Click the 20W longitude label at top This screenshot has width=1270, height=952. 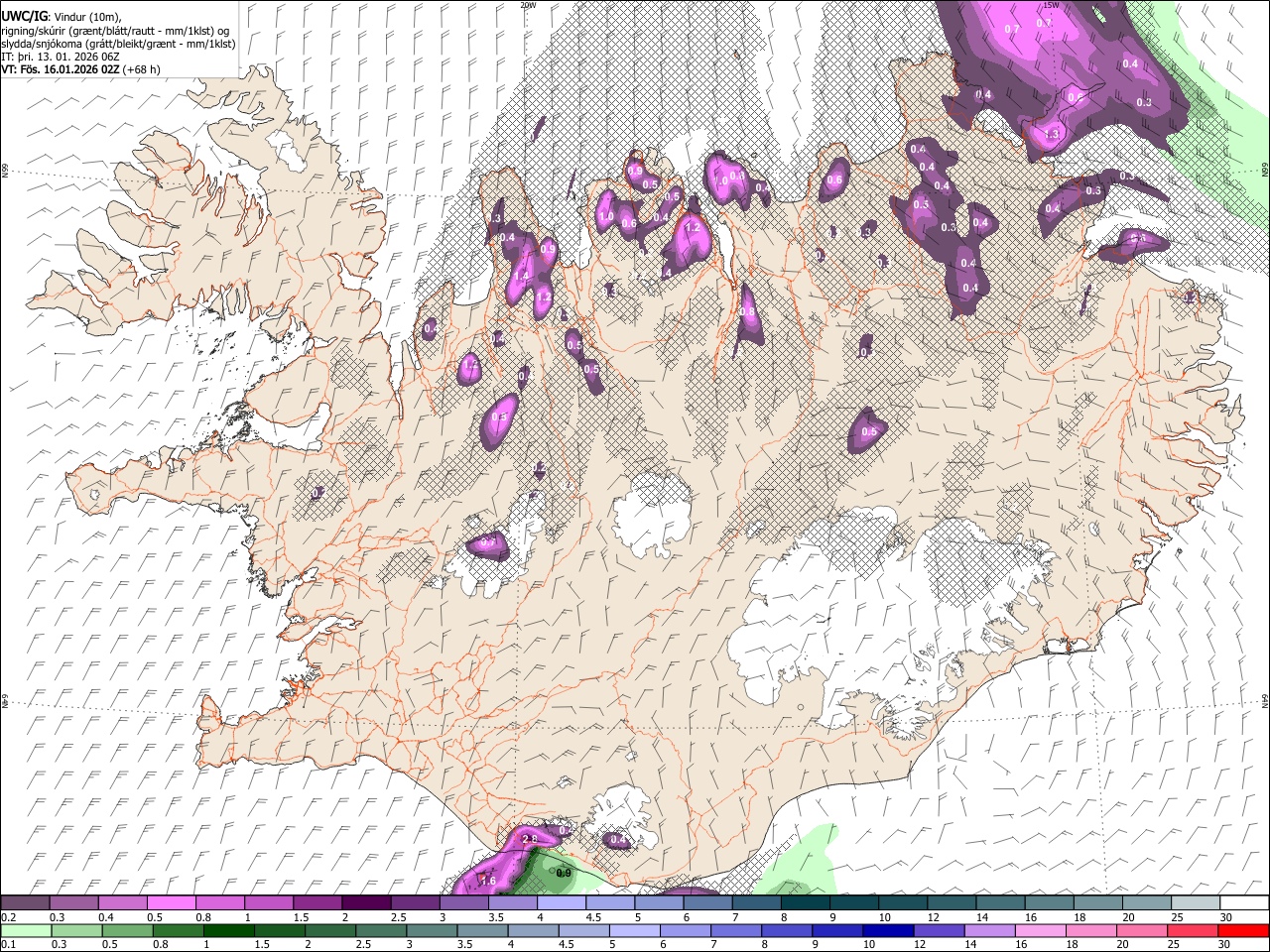[x=528, y=6]
